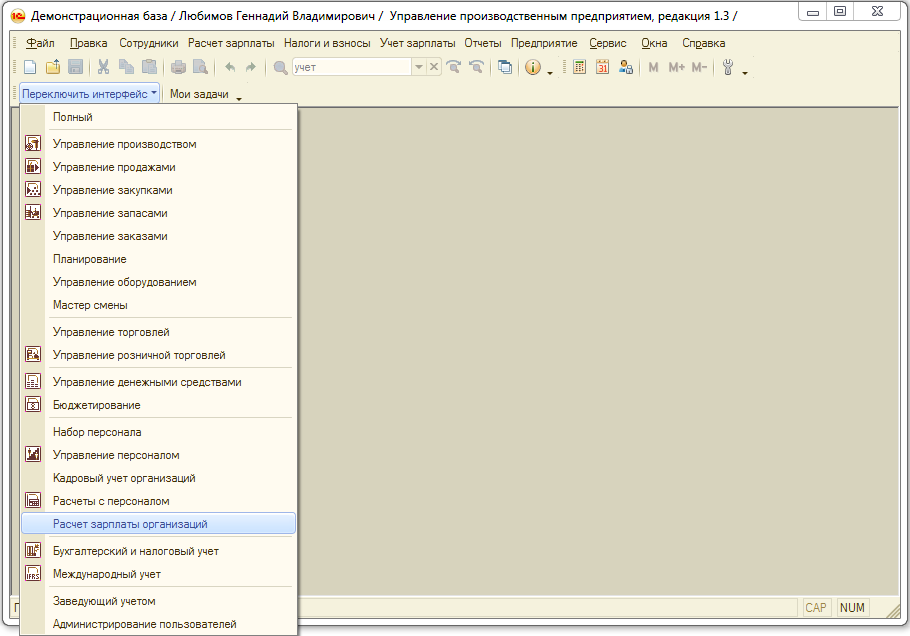910x636 pixels.
Task: Expand the toolbar options arrow after Мои задачи
Action: [239, 97]
